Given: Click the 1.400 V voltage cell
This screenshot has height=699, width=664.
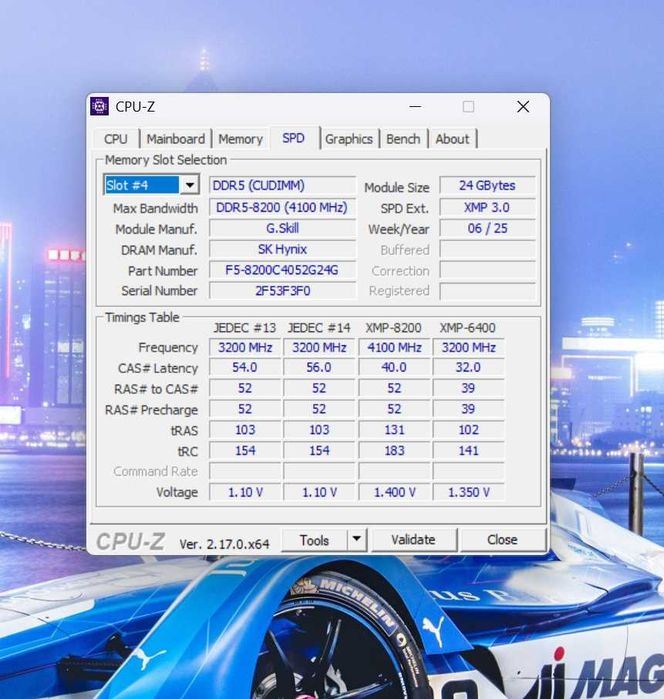Looking at the screenshot, I should coord(394,492).
